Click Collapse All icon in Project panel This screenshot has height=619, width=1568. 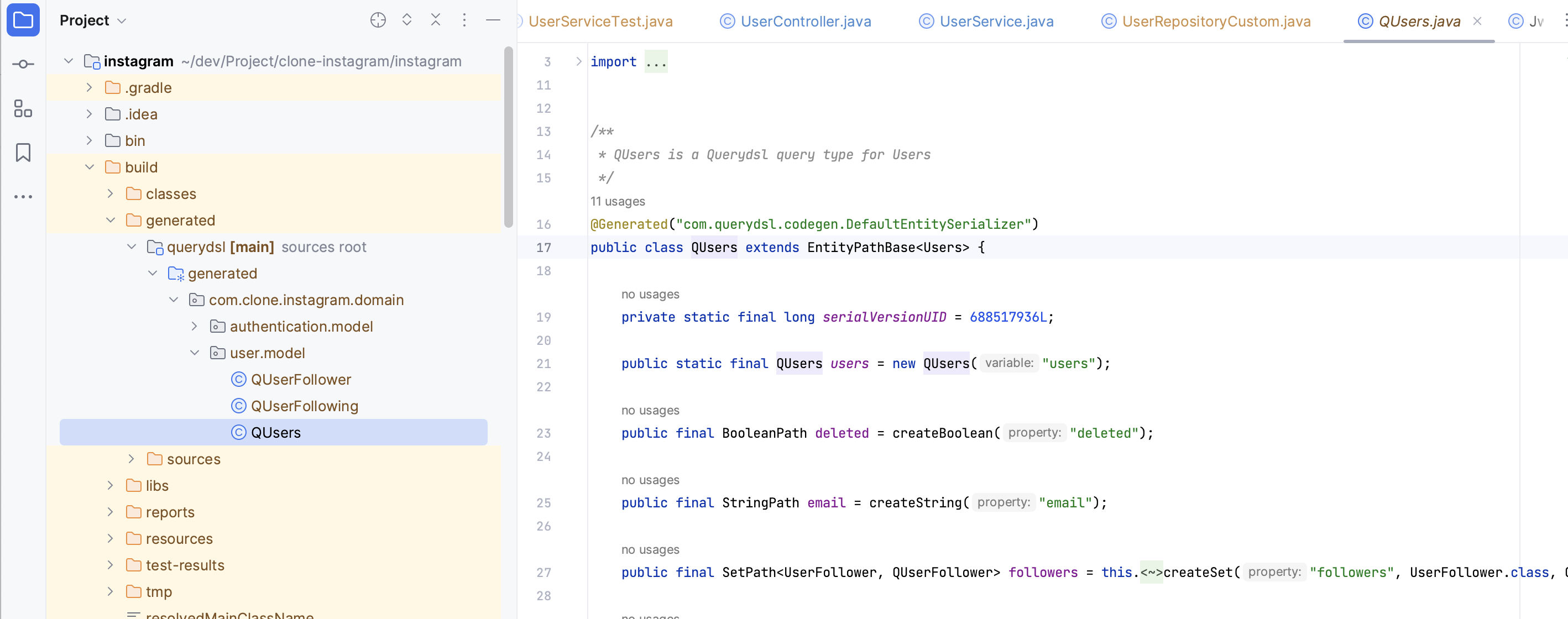point(435,20)
